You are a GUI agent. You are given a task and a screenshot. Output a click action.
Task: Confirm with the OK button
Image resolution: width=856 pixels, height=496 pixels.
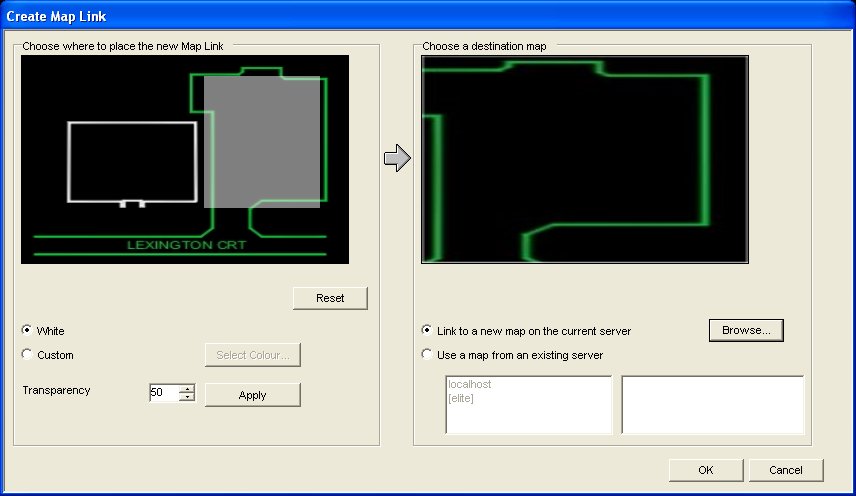pos(706,470)
